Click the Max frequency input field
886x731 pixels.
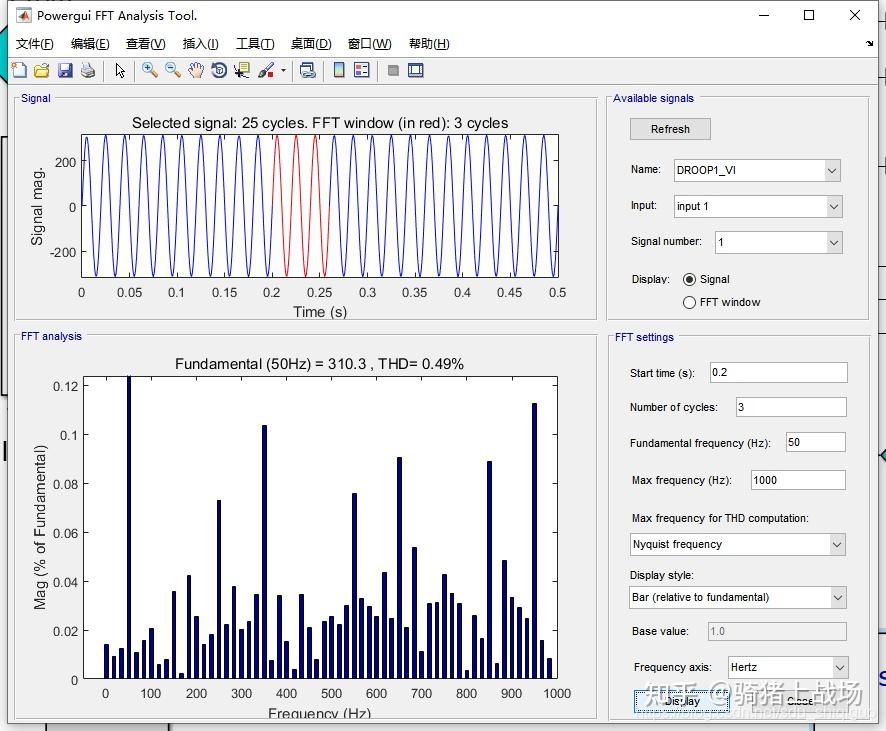(797, 480)
